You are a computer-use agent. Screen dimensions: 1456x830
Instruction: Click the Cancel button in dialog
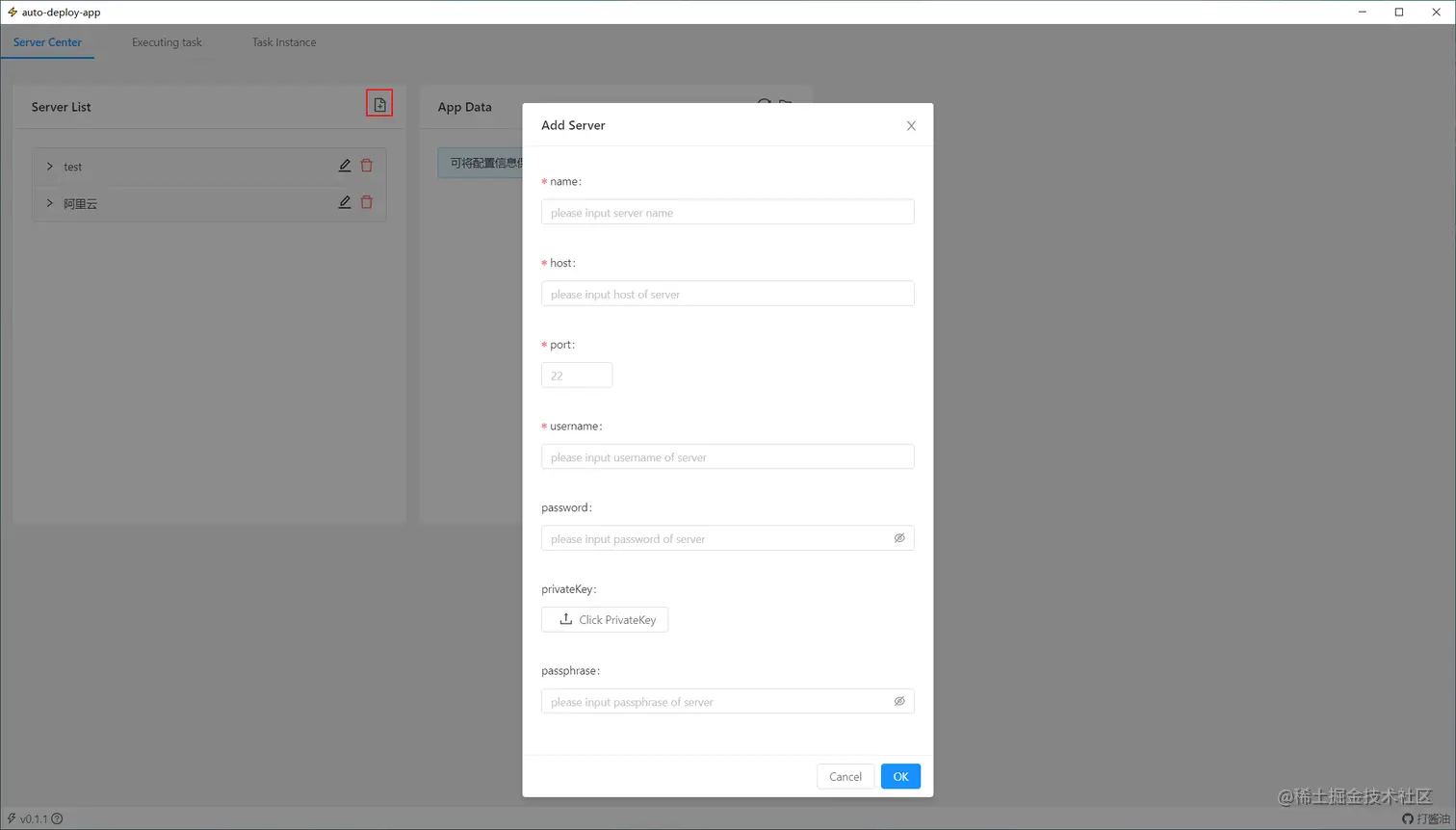845,776
